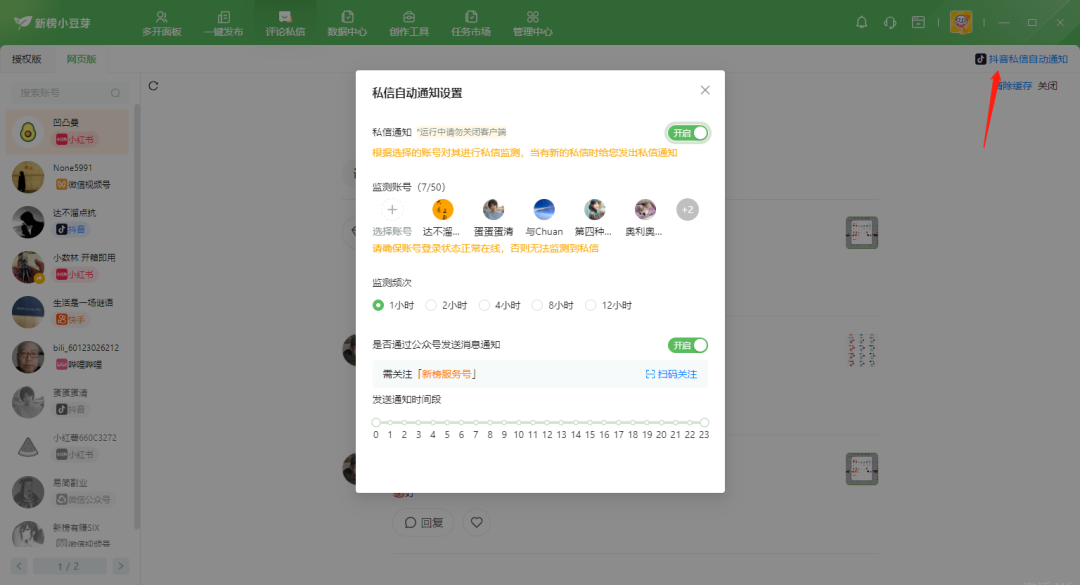The width and height of the screenshot is (1080, 585).
Task: Click the refresh icon beside account list
Action: point(154,86)
